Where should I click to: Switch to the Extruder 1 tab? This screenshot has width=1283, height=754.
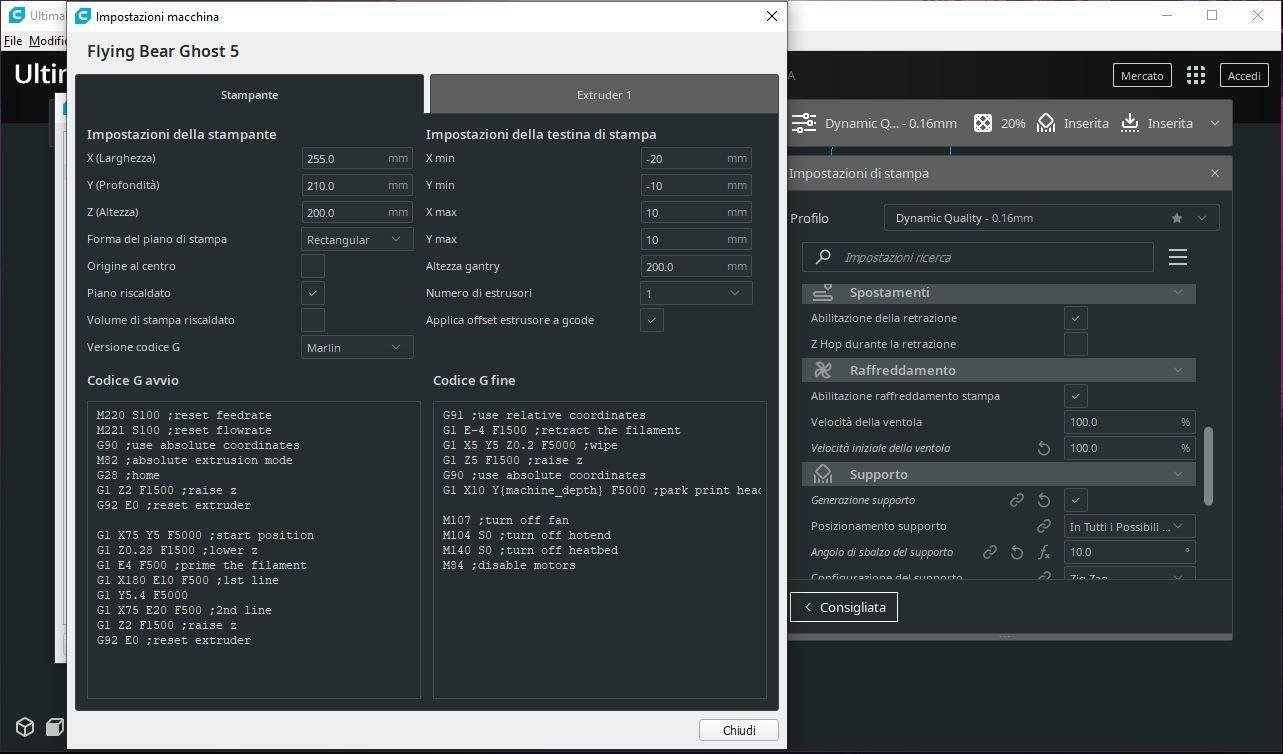(604, 94)
